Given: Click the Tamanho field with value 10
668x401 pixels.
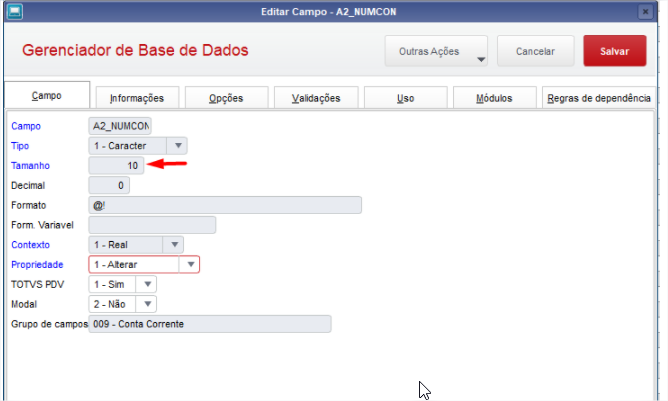Looking at the screenshot, I should point(116,165).
